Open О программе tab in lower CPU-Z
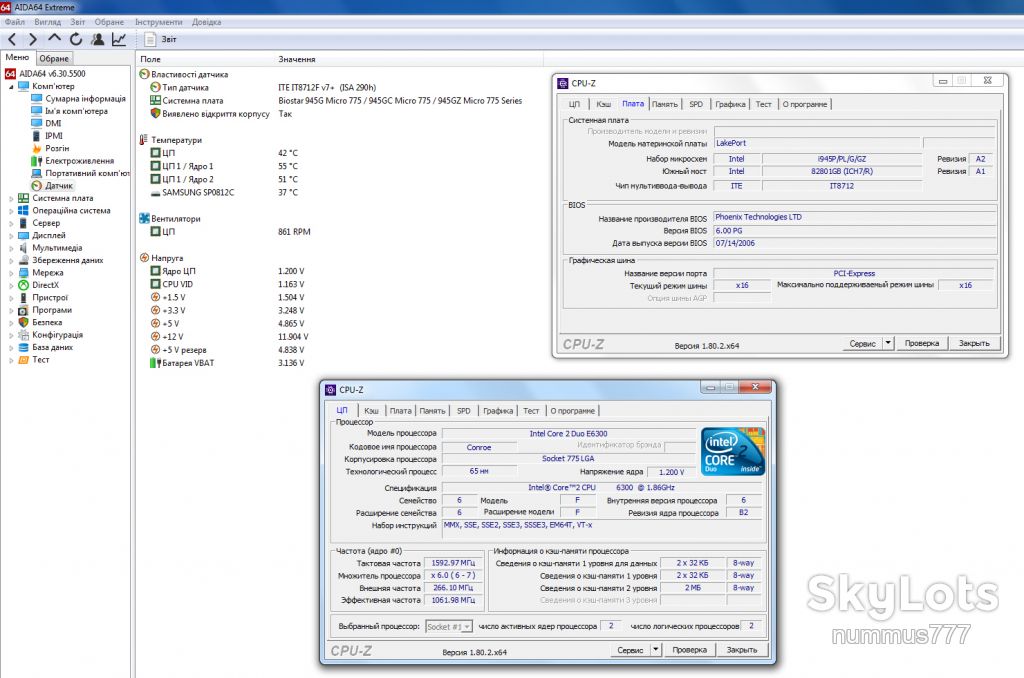 coord(572,411)
